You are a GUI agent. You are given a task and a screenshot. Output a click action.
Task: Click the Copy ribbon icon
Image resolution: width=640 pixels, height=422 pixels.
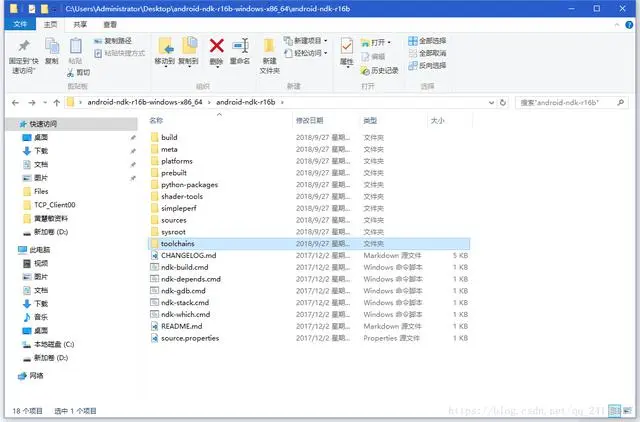(52, 46)
